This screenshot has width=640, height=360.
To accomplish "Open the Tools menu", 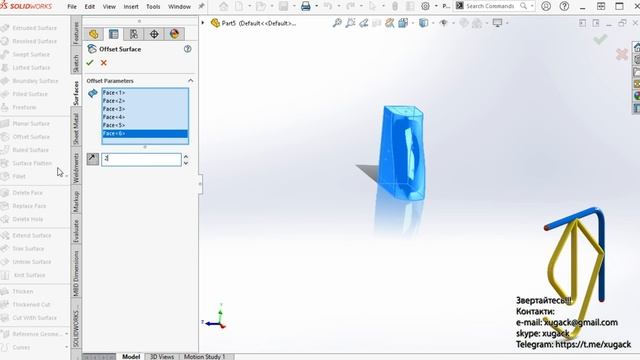I will coord(153,7).
